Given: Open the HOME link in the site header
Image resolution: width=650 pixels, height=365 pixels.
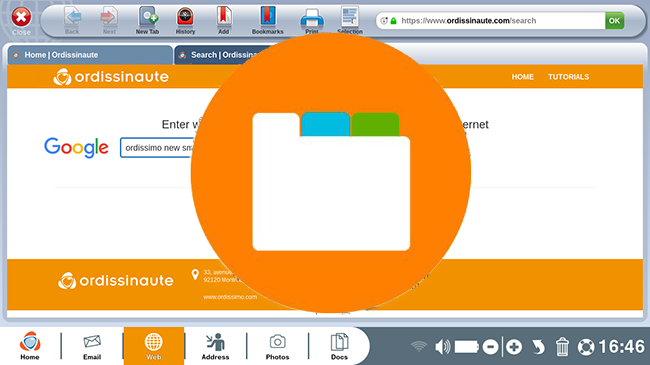Looking at the screenshot, I should tap(522, 77).
